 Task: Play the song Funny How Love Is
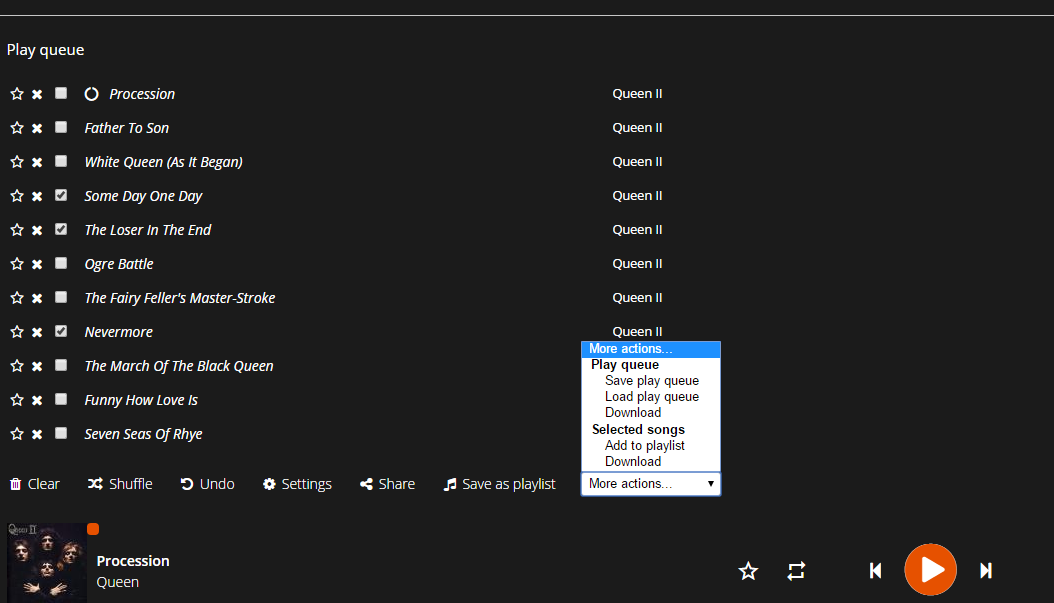coord(141,400)
